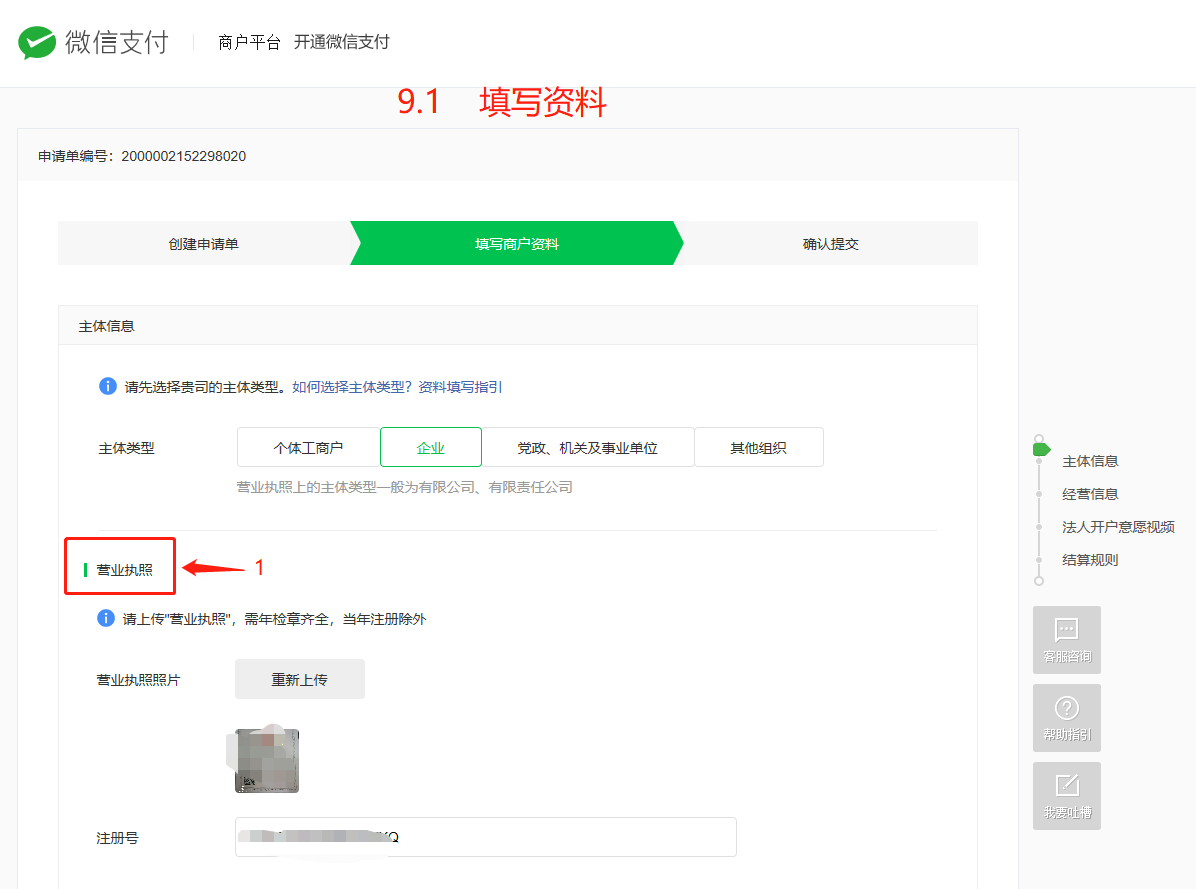Jump to 经营信息 in side navigation

coord(1089,494)
